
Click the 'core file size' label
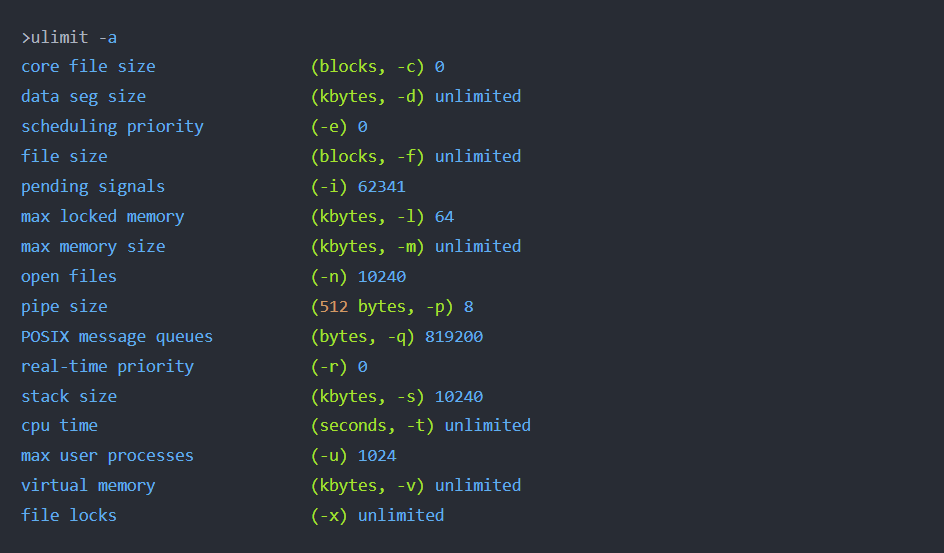point(88,66)
